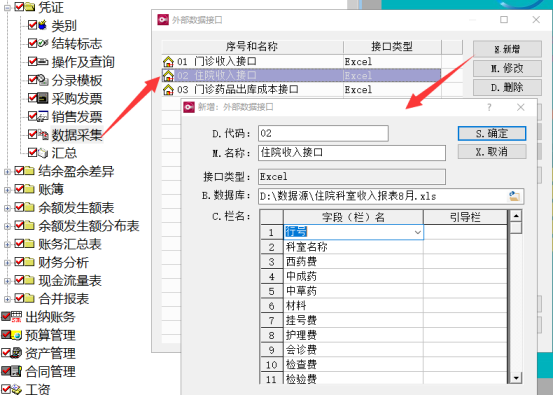This screenshot has width=553, height=395.
Task: Click the 接口类型 column header
Action: 392,47
